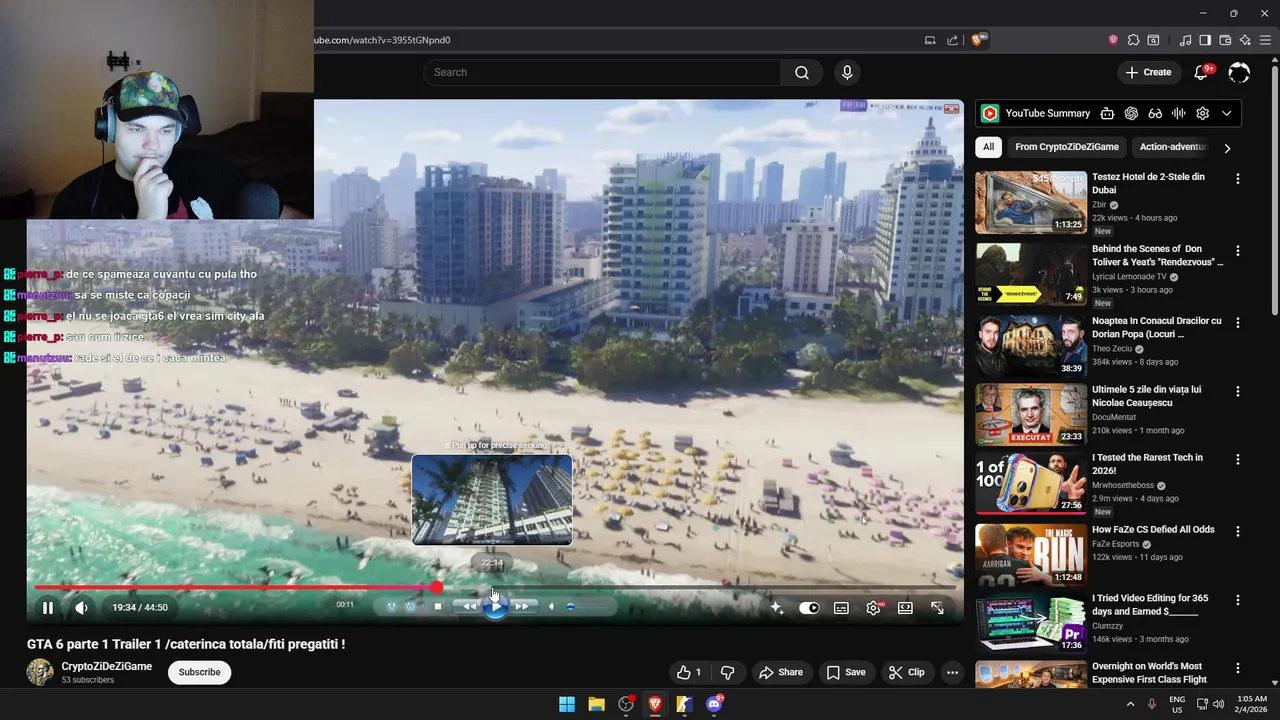The height and width of the screenshot is (720, 1280).
Task: Open Brave playlist music note icon
Action: pyautogui.click(x=1185, y=40)
